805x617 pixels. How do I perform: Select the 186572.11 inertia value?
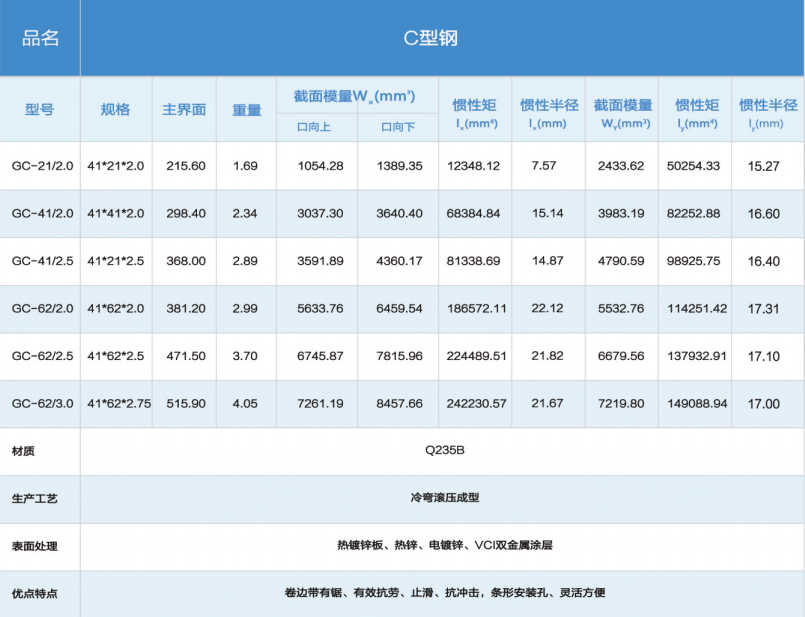[474, 309]
